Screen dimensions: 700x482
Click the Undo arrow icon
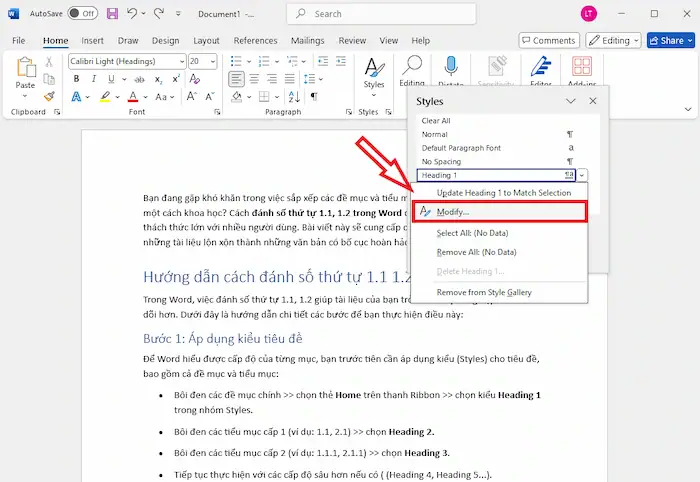pyautogui.click(x=132, y=14)
